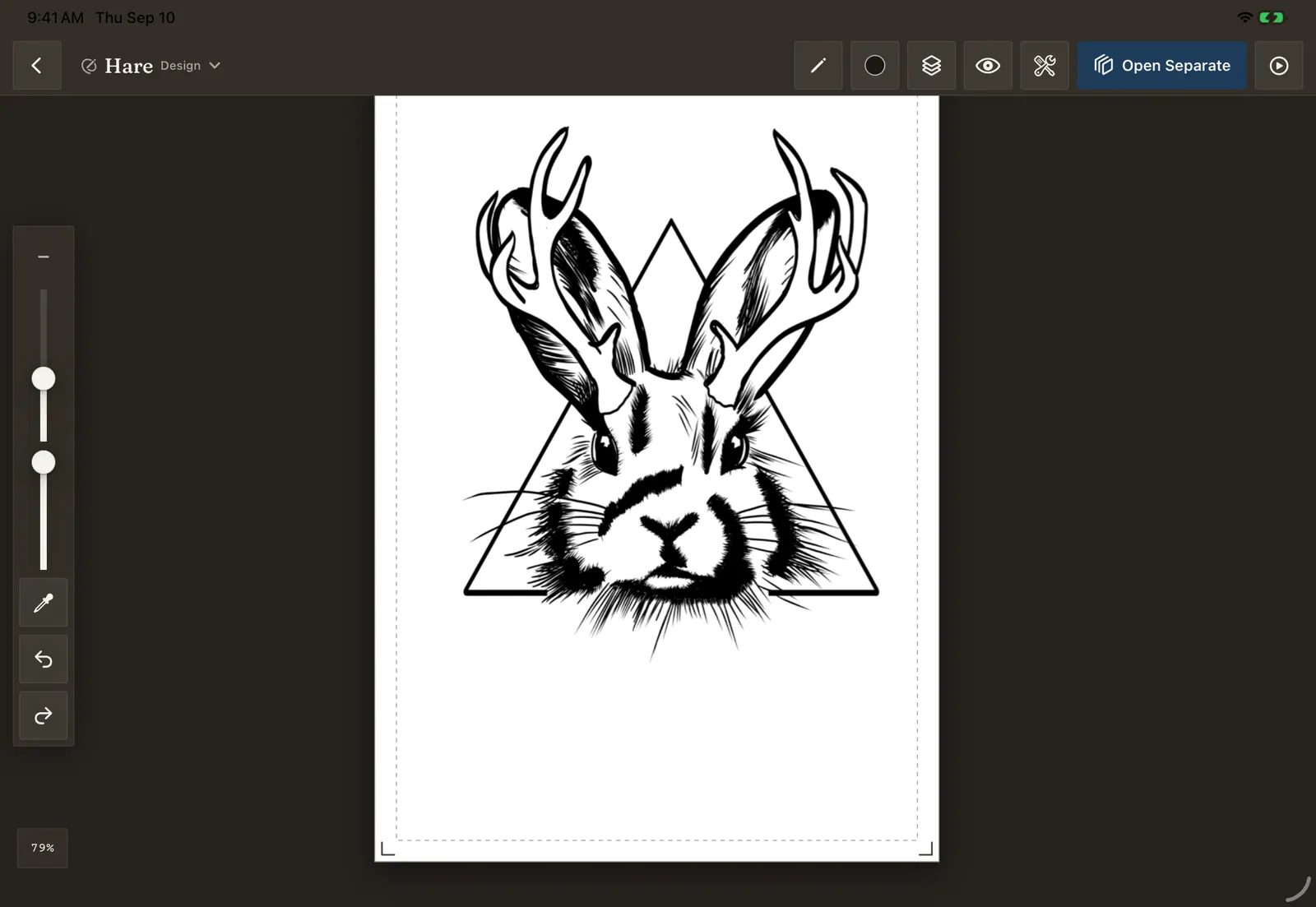Click the lower brush slider handle

pos(44,463)
